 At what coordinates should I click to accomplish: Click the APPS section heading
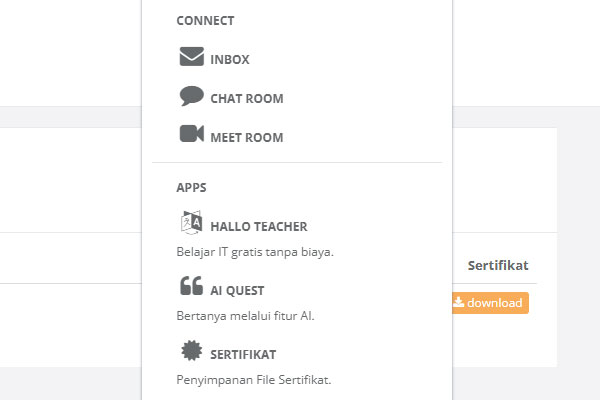click(191, 188)
